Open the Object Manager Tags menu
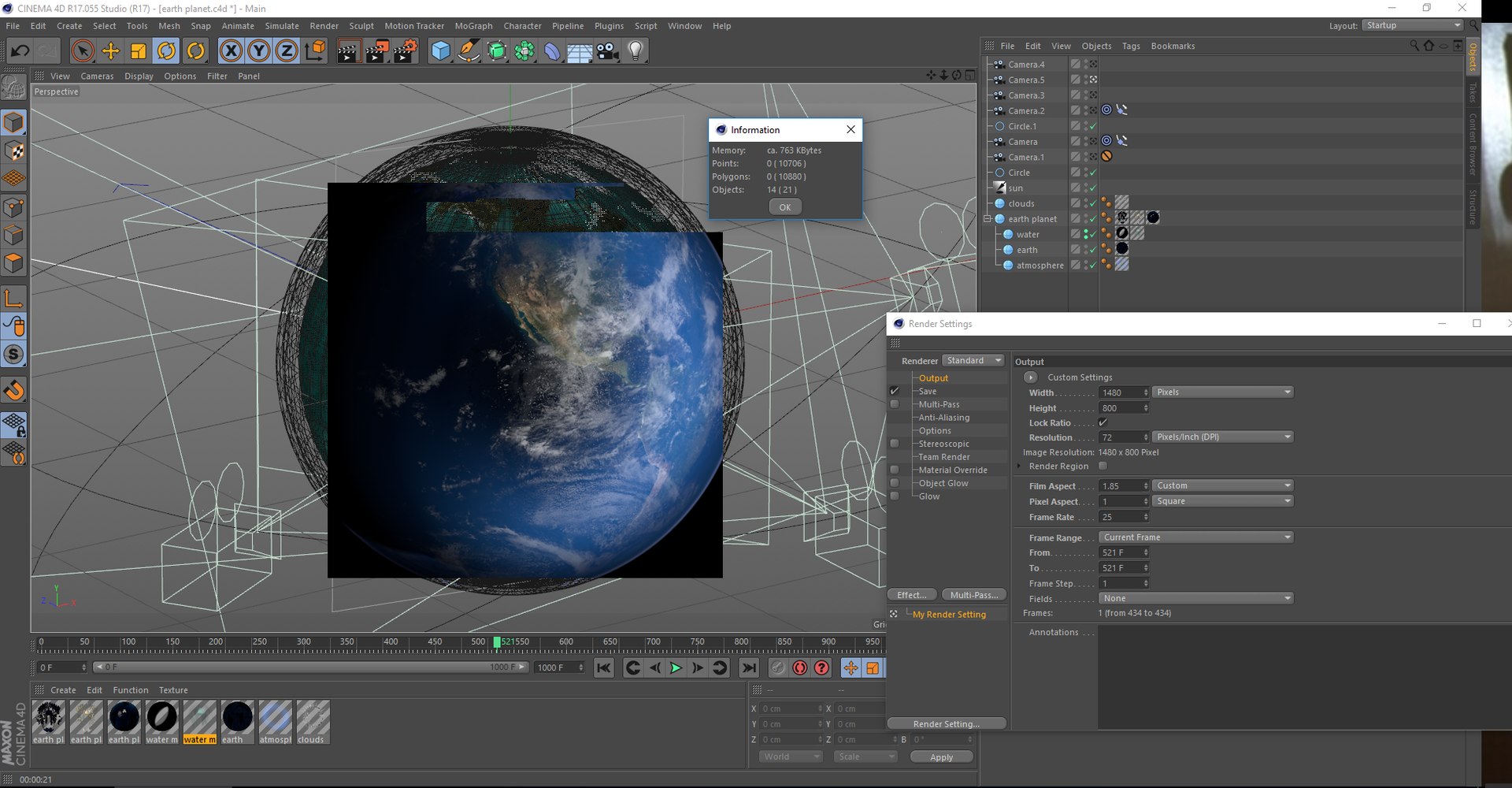1512x788 pixels. [x=1131, y=46]
